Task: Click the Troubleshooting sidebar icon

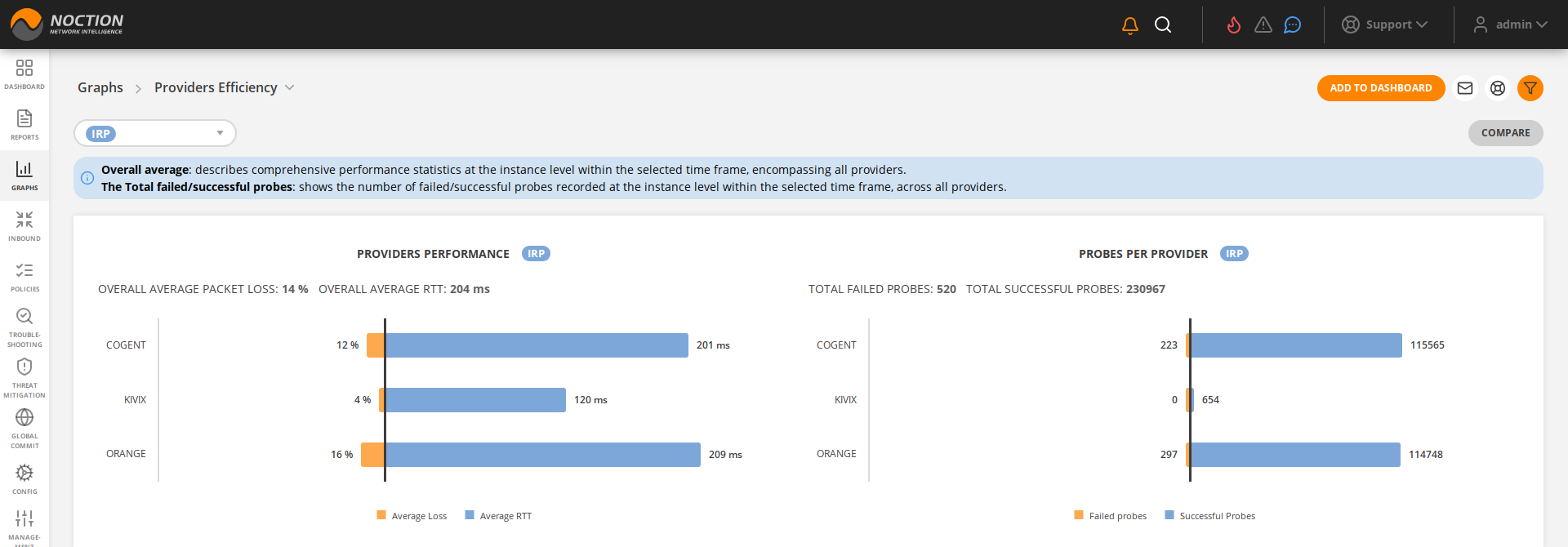Action: pos(24,320)
